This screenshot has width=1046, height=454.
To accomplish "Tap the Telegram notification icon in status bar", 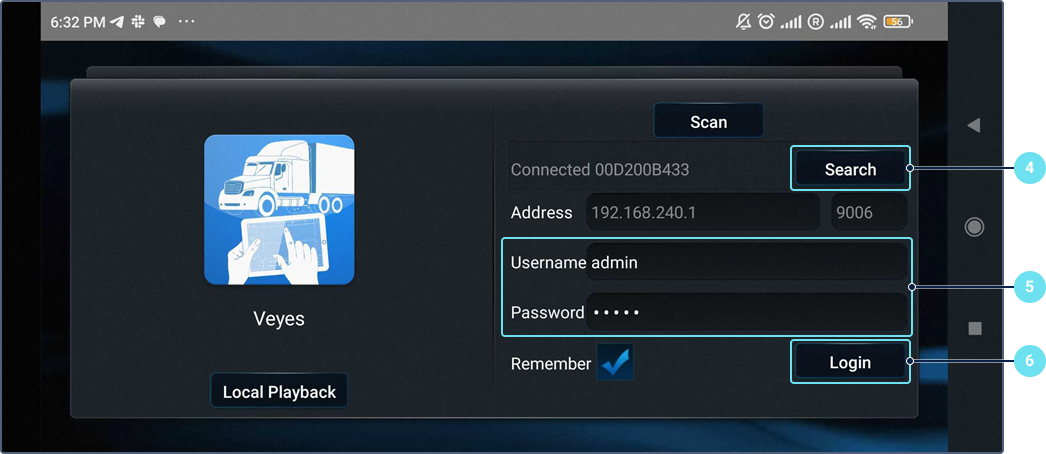I will click(117, 22).
